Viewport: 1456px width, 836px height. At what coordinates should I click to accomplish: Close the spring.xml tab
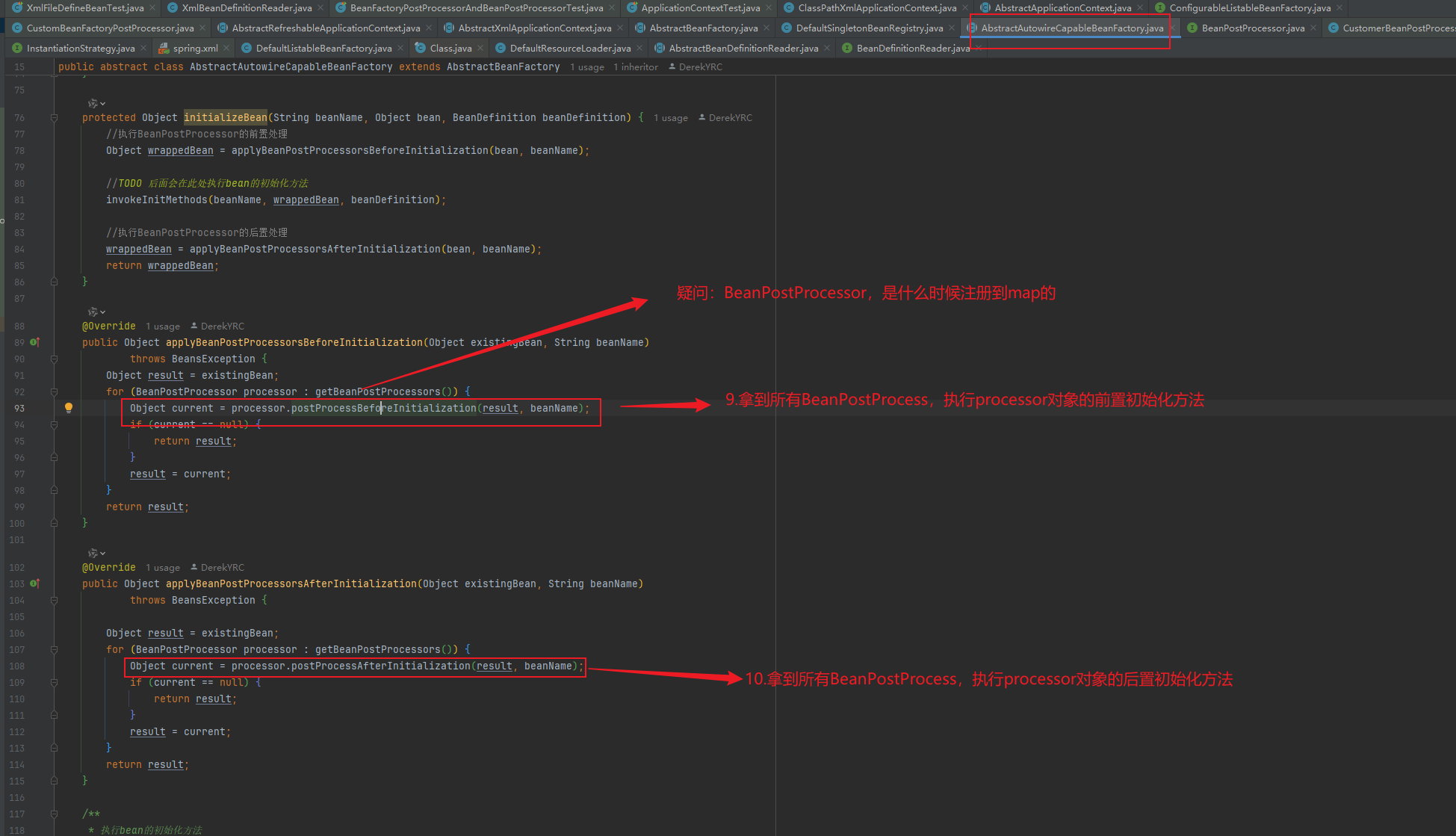227,49
